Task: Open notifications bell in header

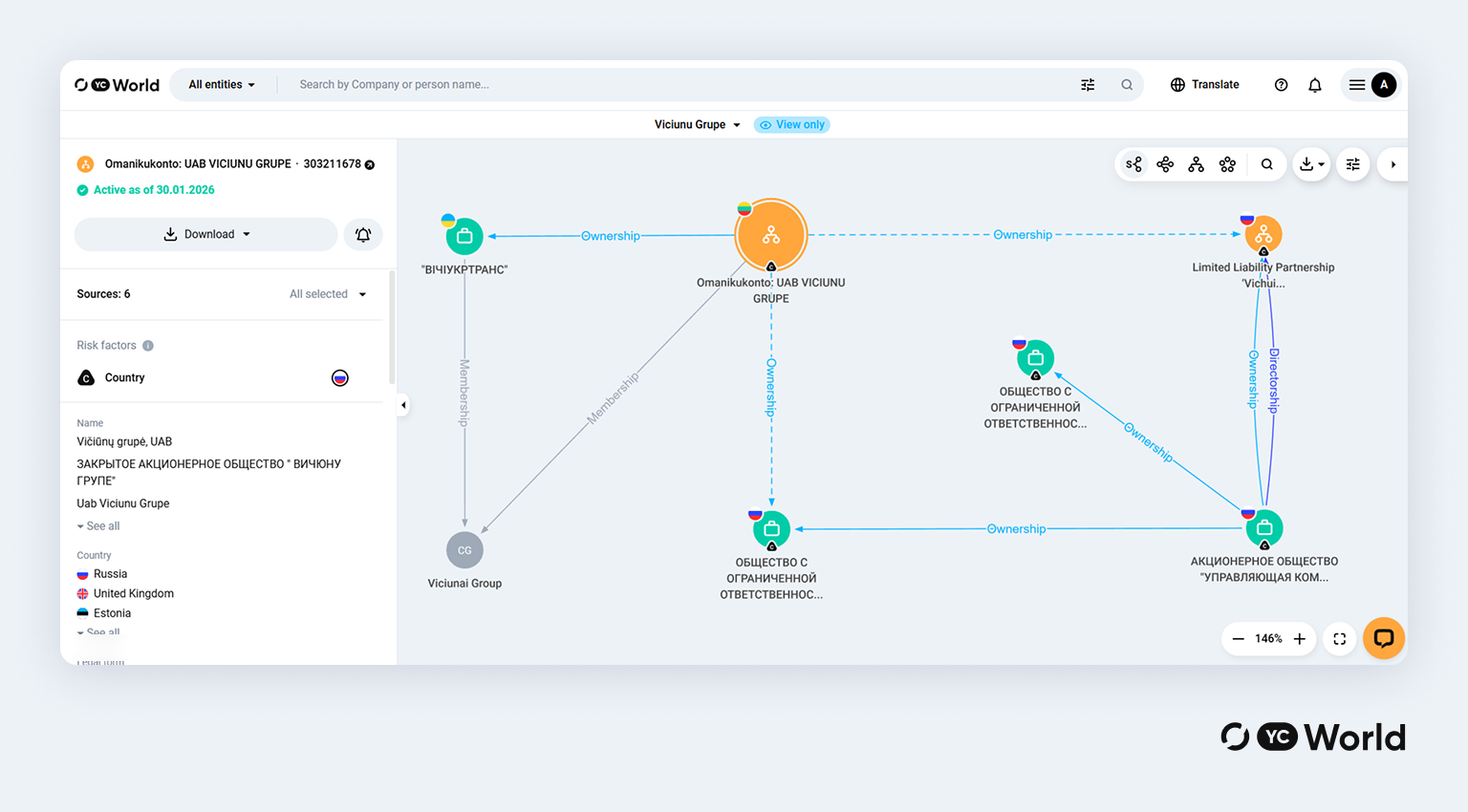Action: pyautogui.click(x=1315, y=85)
